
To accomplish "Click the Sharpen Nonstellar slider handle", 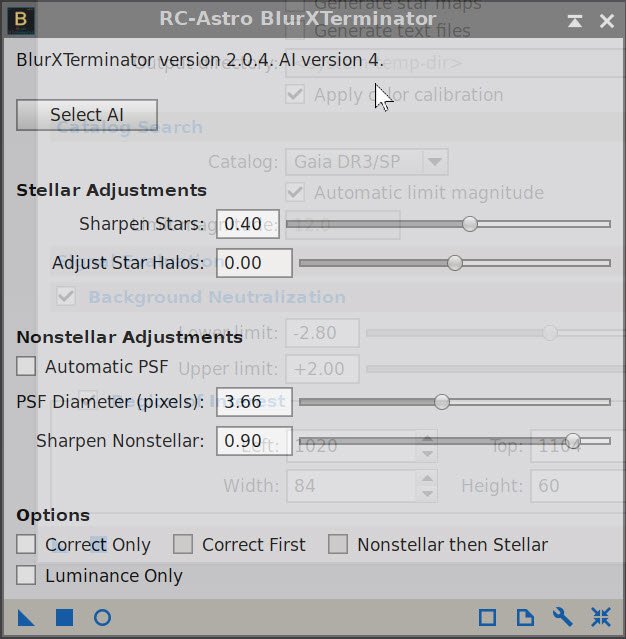I will [x=573, y=441].
